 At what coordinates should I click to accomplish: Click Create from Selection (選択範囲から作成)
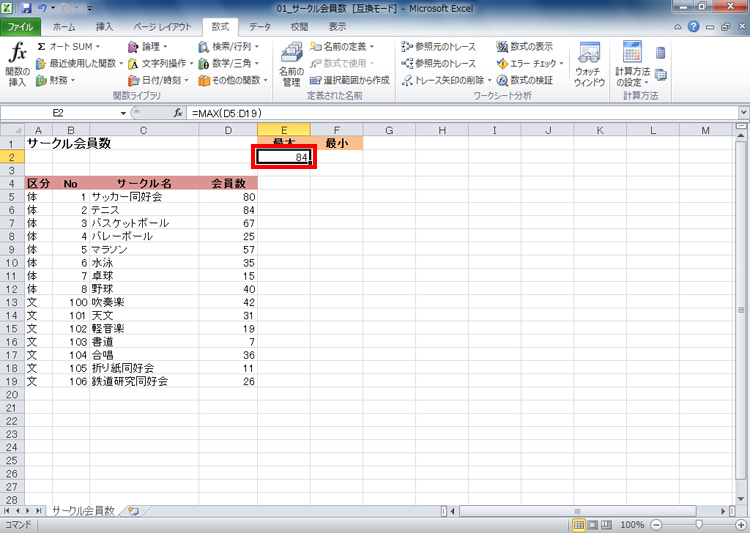click(x=350, y=80)
